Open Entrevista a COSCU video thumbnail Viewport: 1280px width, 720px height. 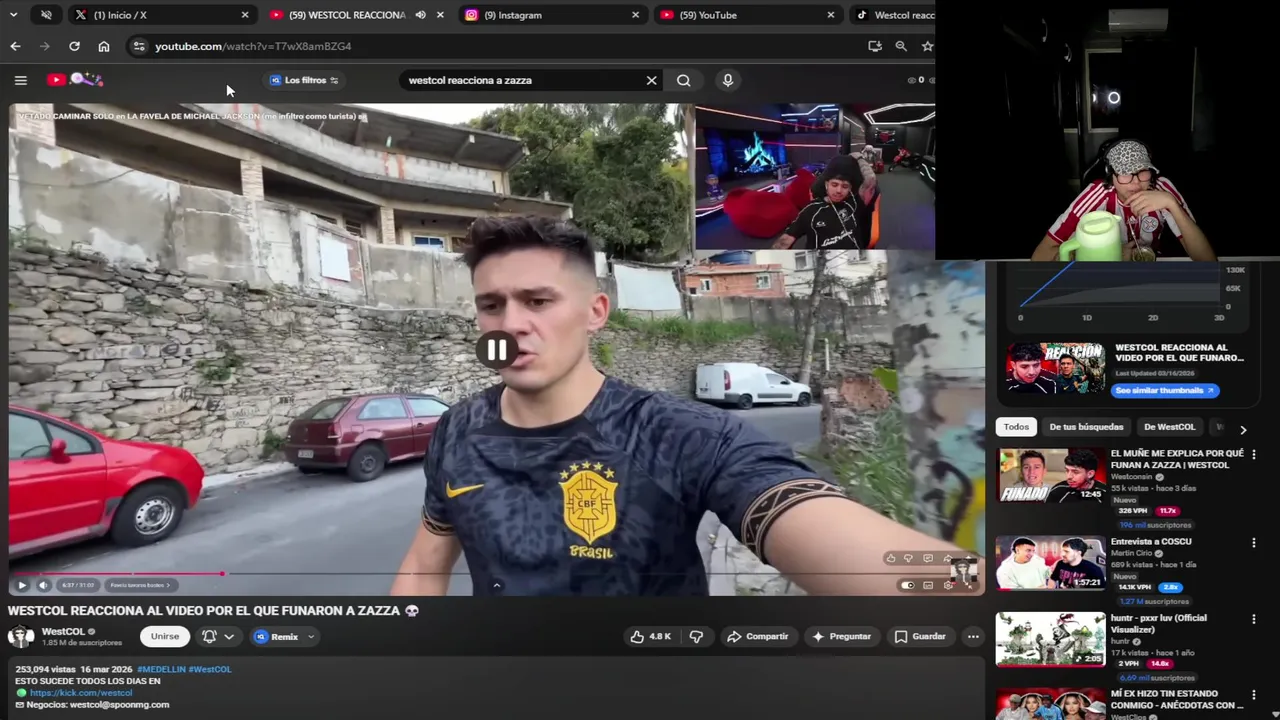(1051, 564)
